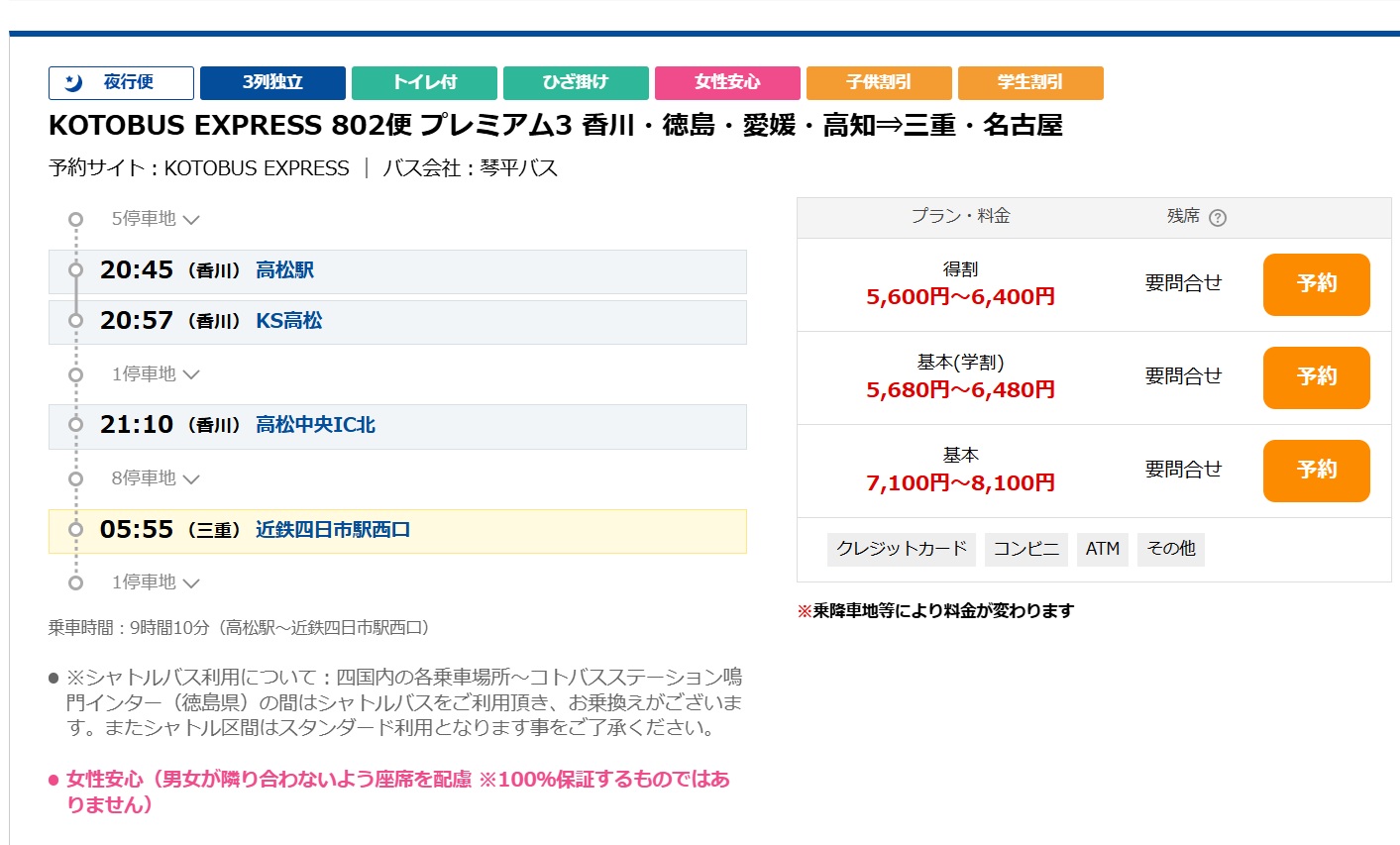The width and height of the screenshot is (1400, 845).
Task: Reserve the 基本 7,100円 plan
Action: pyautogui.click(x=1316, y=471)
